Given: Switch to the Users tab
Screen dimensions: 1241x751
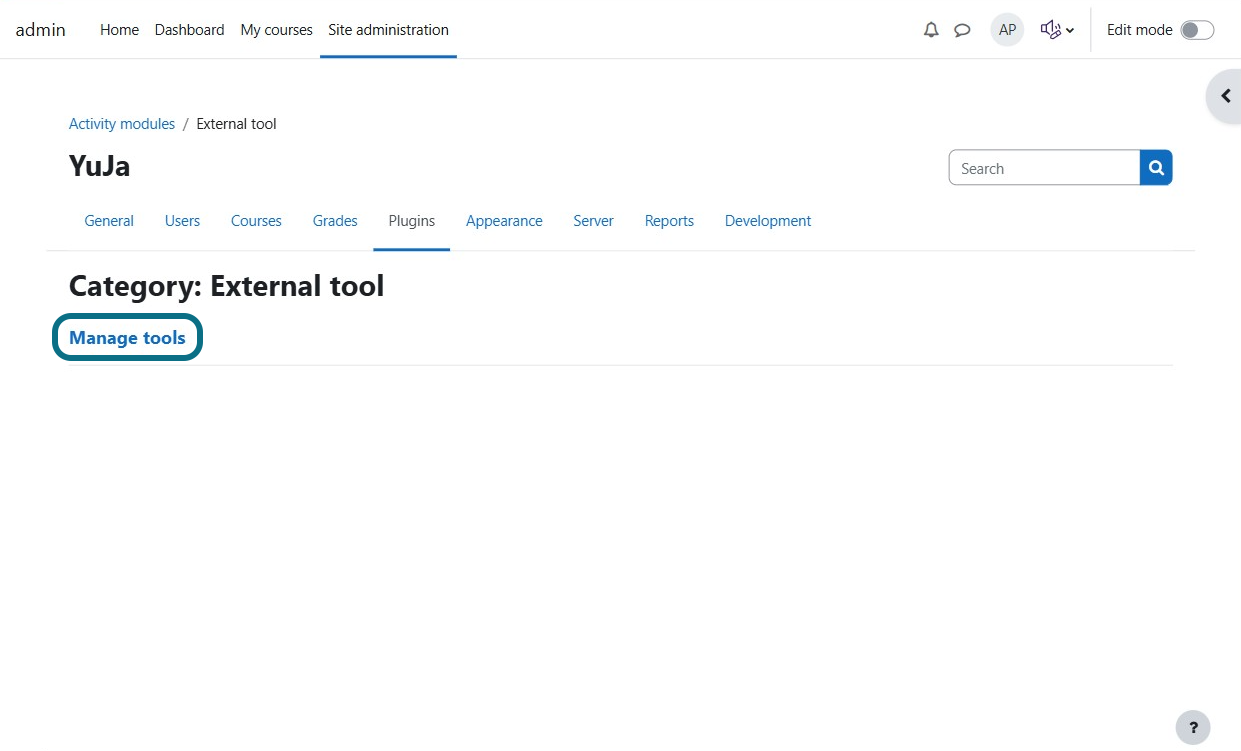Looking at the screenshot, I should tap(182, 221).
